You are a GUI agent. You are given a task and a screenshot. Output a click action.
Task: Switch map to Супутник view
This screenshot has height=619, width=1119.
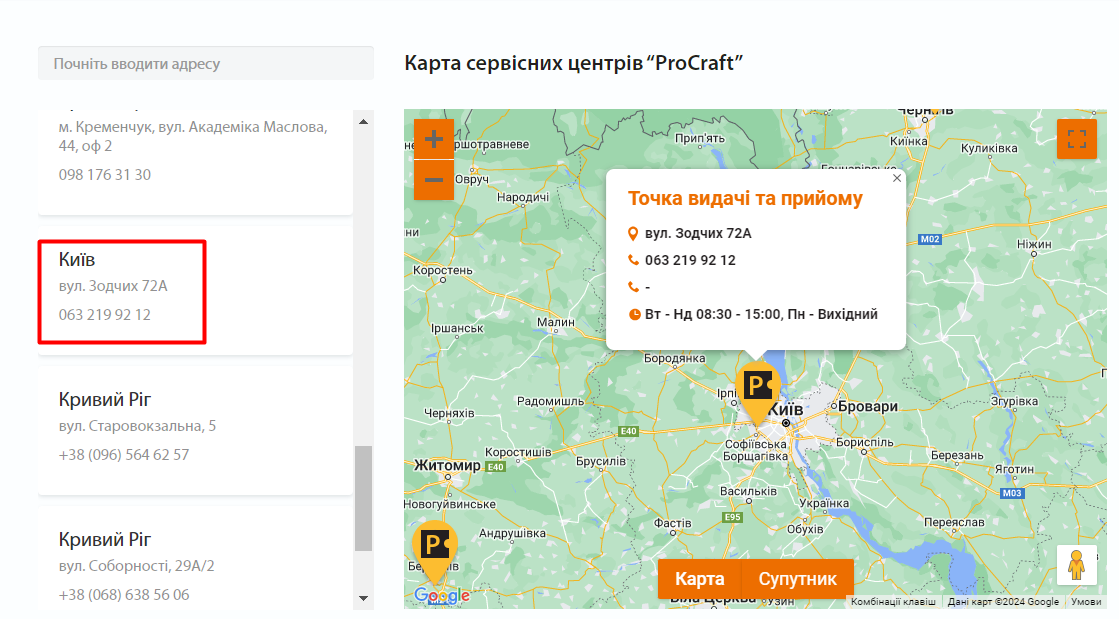pyautogui.click(x=797, y=579)
